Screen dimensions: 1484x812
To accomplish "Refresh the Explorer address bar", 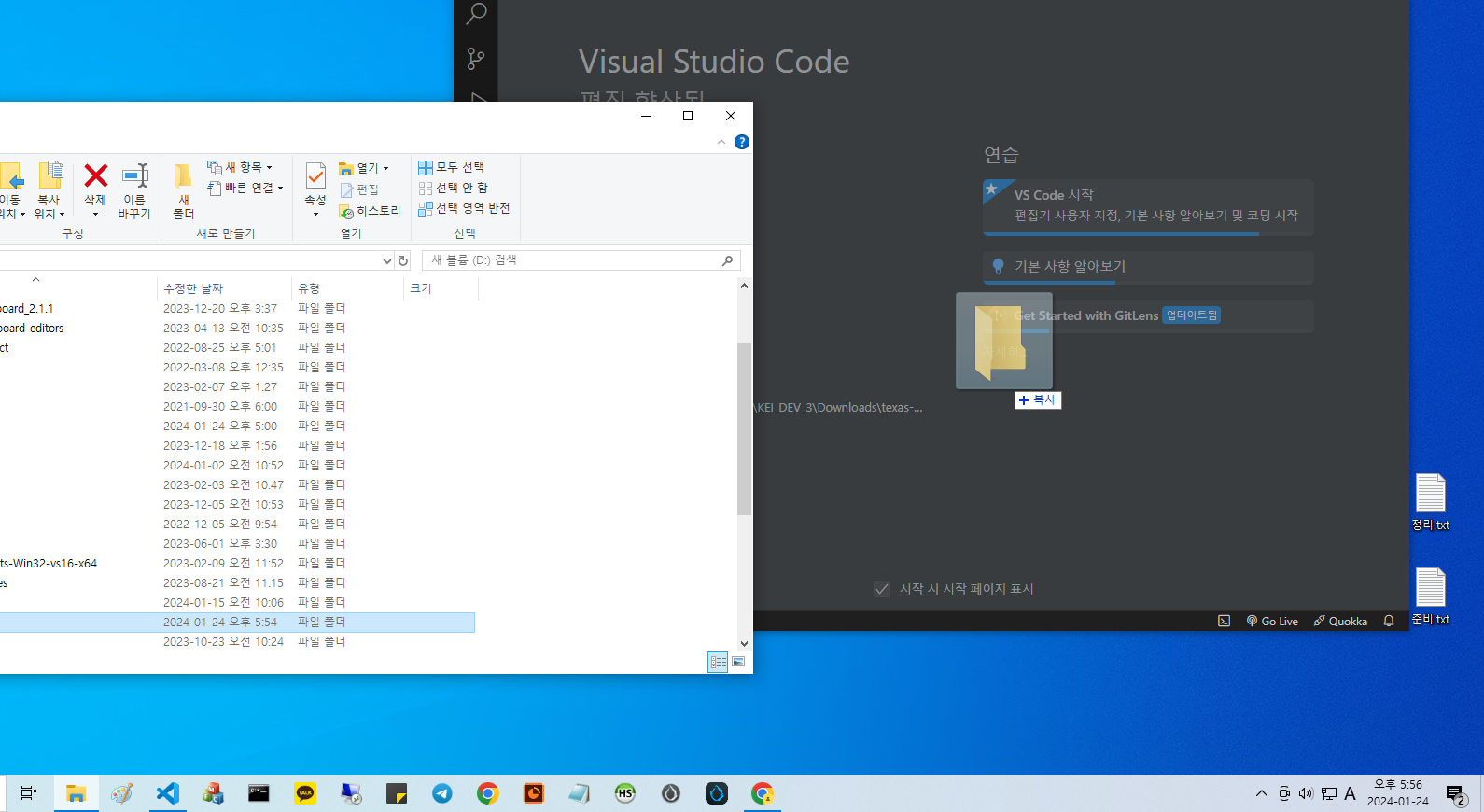I will click(x=403, y=260).
